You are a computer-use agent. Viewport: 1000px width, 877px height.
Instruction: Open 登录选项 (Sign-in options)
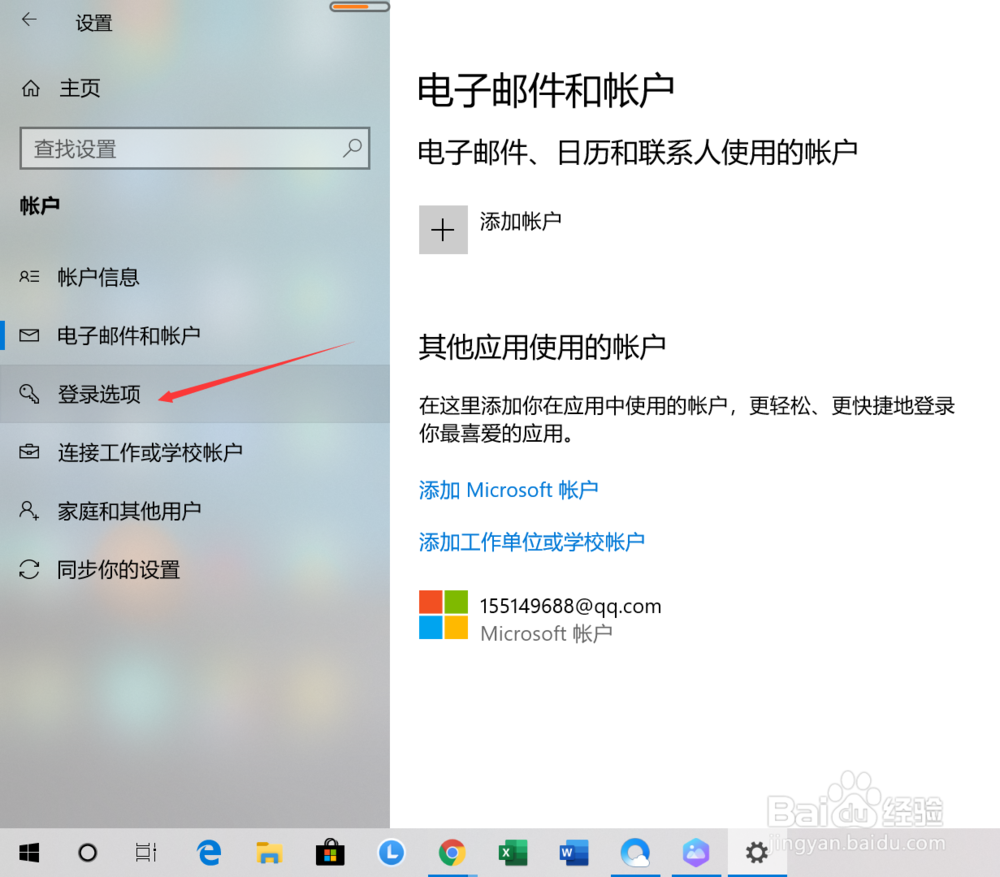100,393
